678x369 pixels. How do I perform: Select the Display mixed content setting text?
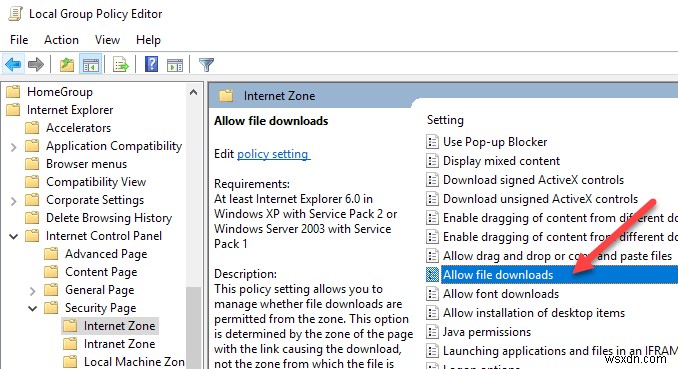[501, 160]
